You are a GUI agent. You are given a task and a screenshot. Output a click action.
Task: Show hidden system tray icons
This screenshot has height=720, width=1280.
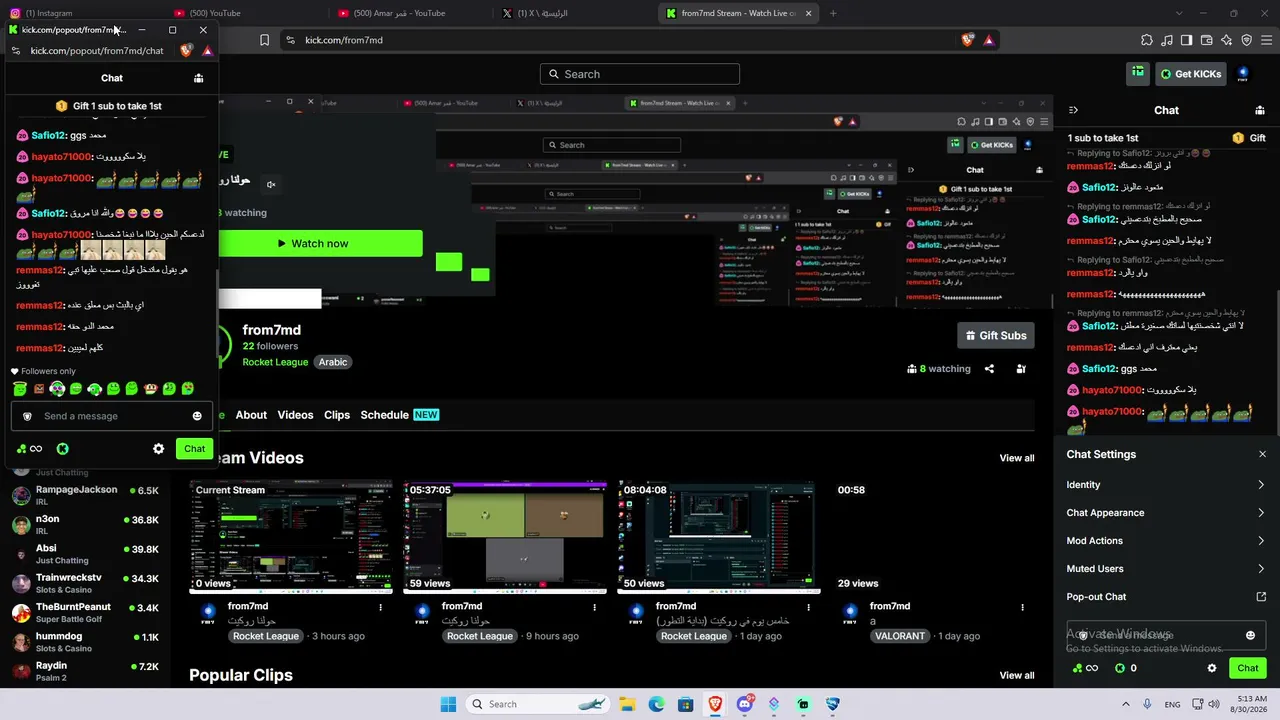[1124, 704]
